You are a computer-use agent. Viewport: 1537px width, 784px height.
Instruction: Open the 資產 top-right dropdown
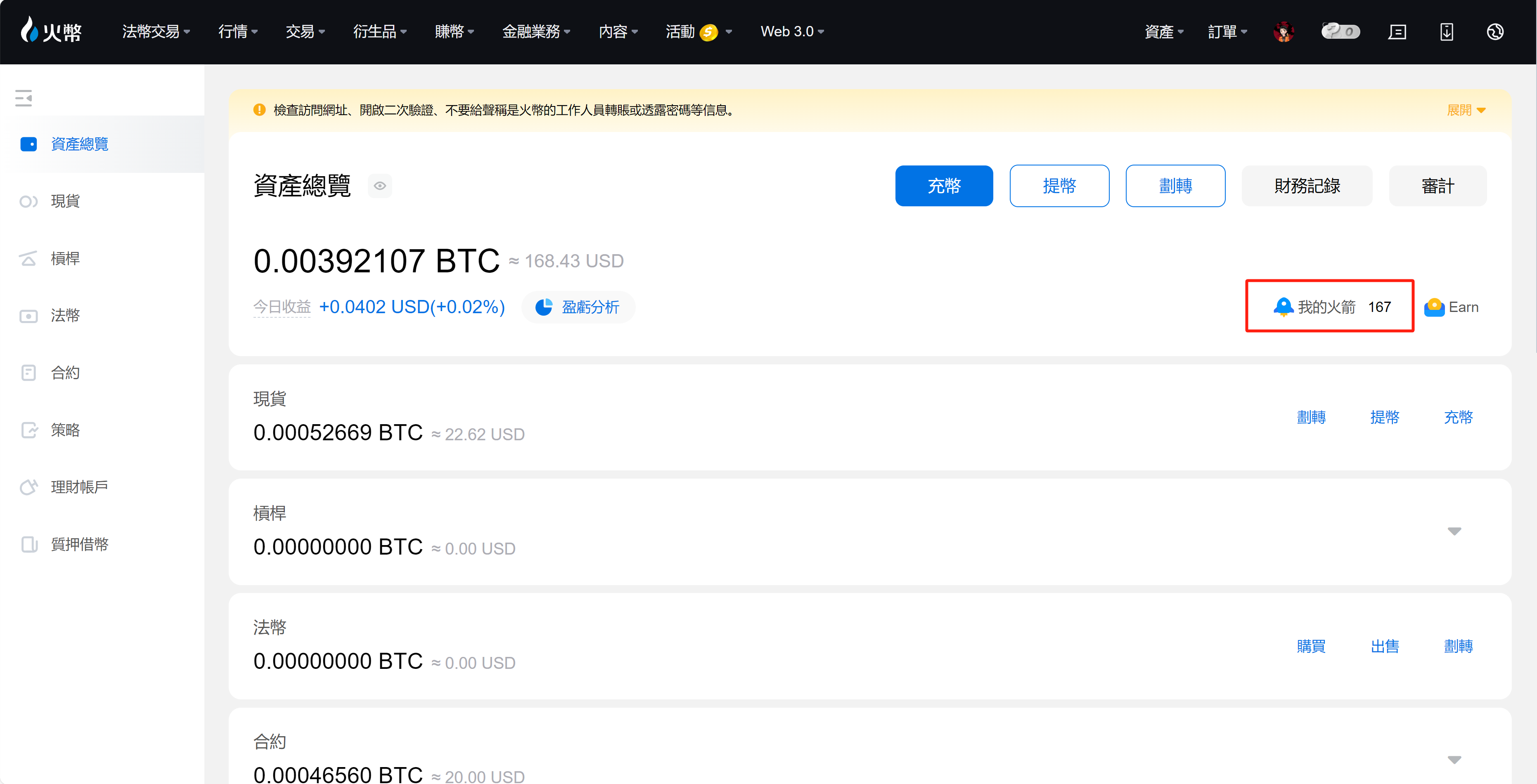point(1164,32)
